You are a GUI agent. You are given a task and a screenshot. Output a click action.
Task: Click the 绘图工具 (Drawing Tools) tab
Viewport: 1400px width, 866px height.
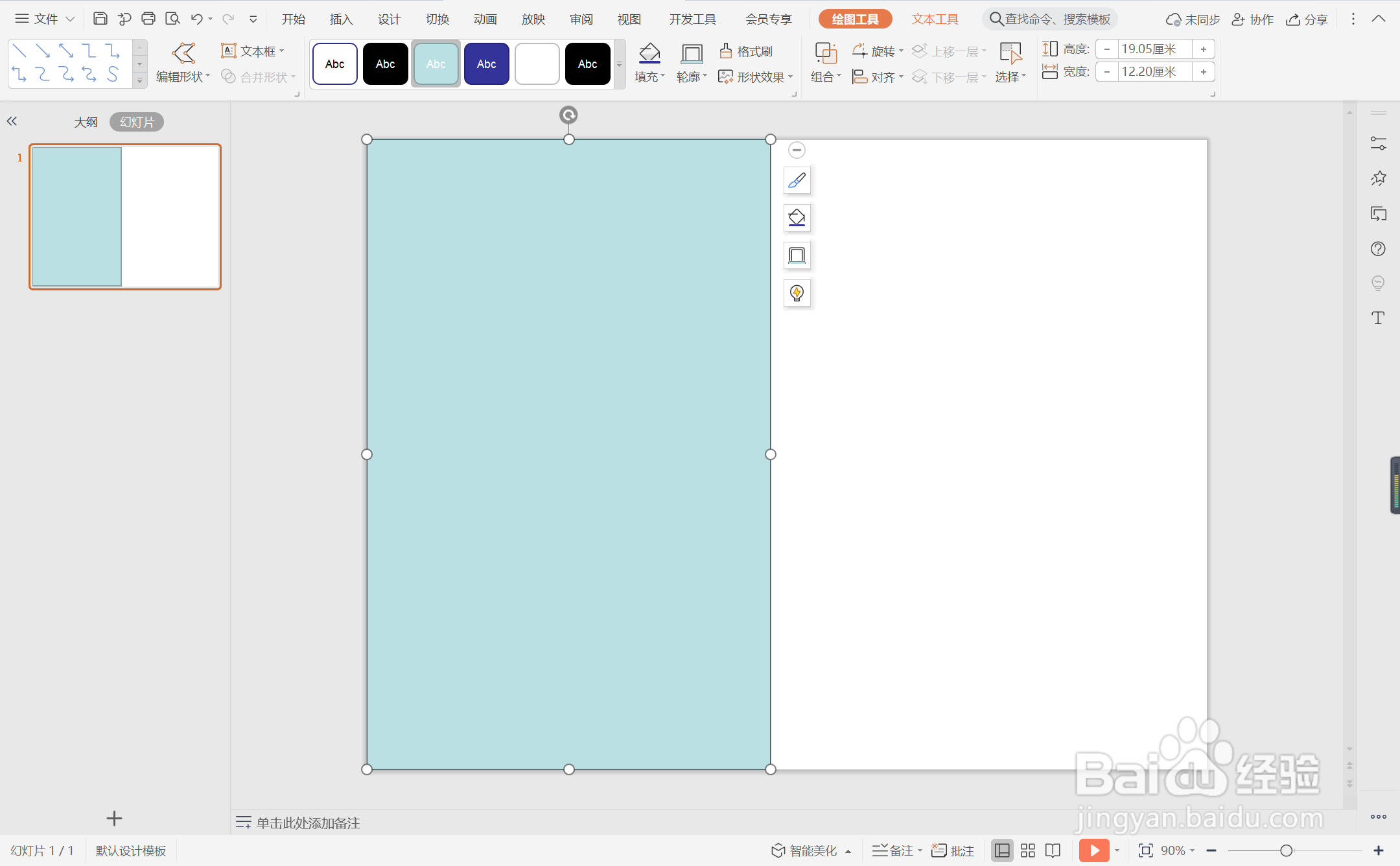click(855, 19)
